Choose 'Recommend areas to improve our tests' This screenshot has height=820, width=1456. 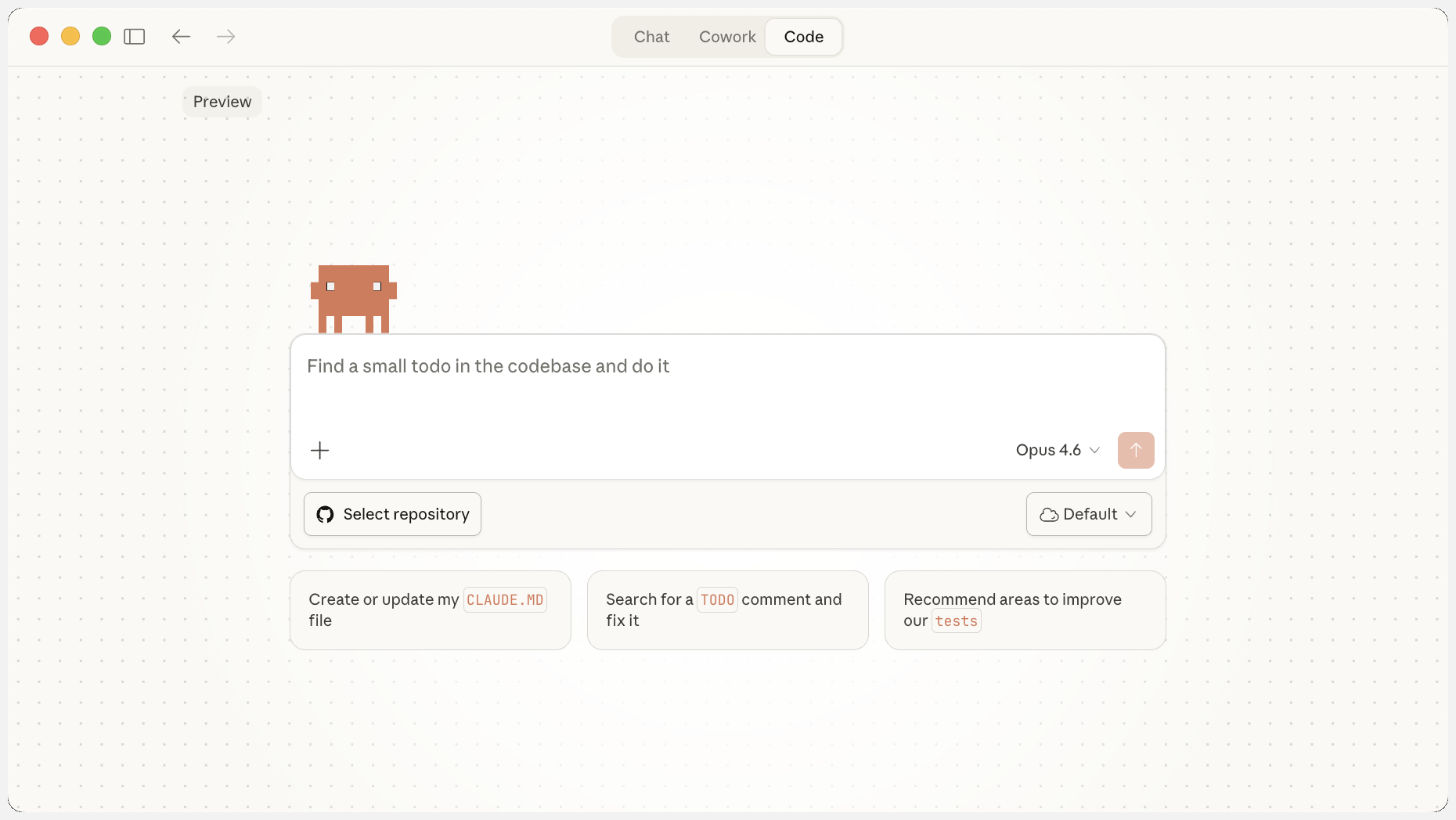pyautogui.click(x=1025, y=610)
